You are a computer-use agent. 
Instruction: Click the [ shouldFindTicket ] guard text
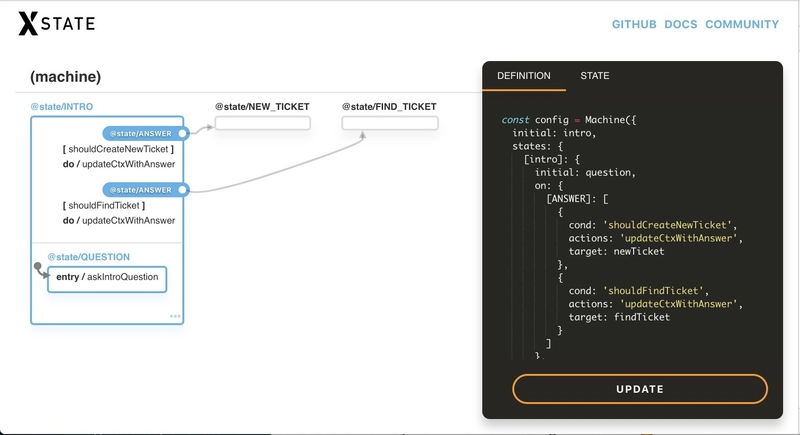(x=104, y=205)
